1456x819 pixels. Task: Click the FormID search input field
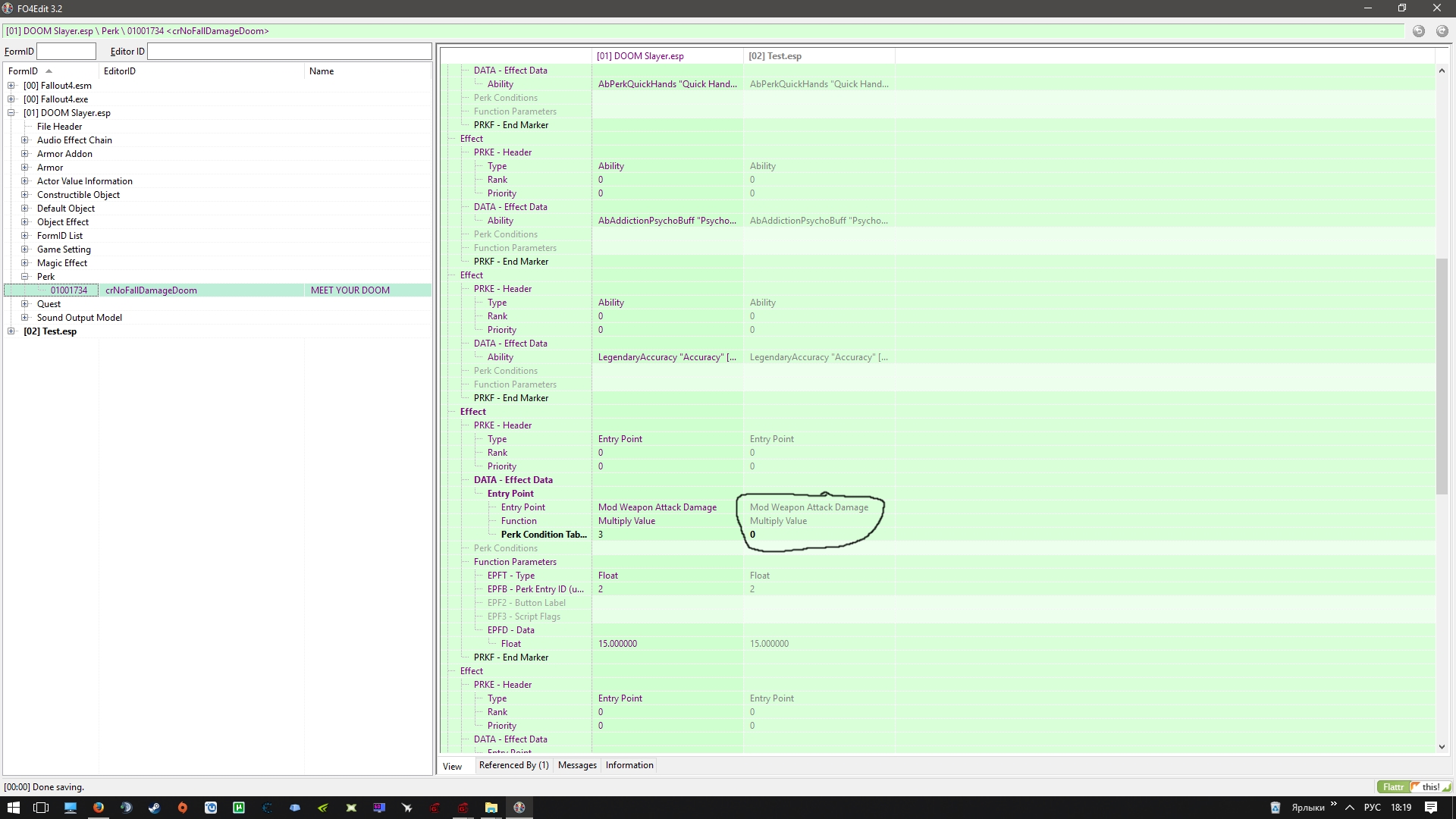coord(67,52)
